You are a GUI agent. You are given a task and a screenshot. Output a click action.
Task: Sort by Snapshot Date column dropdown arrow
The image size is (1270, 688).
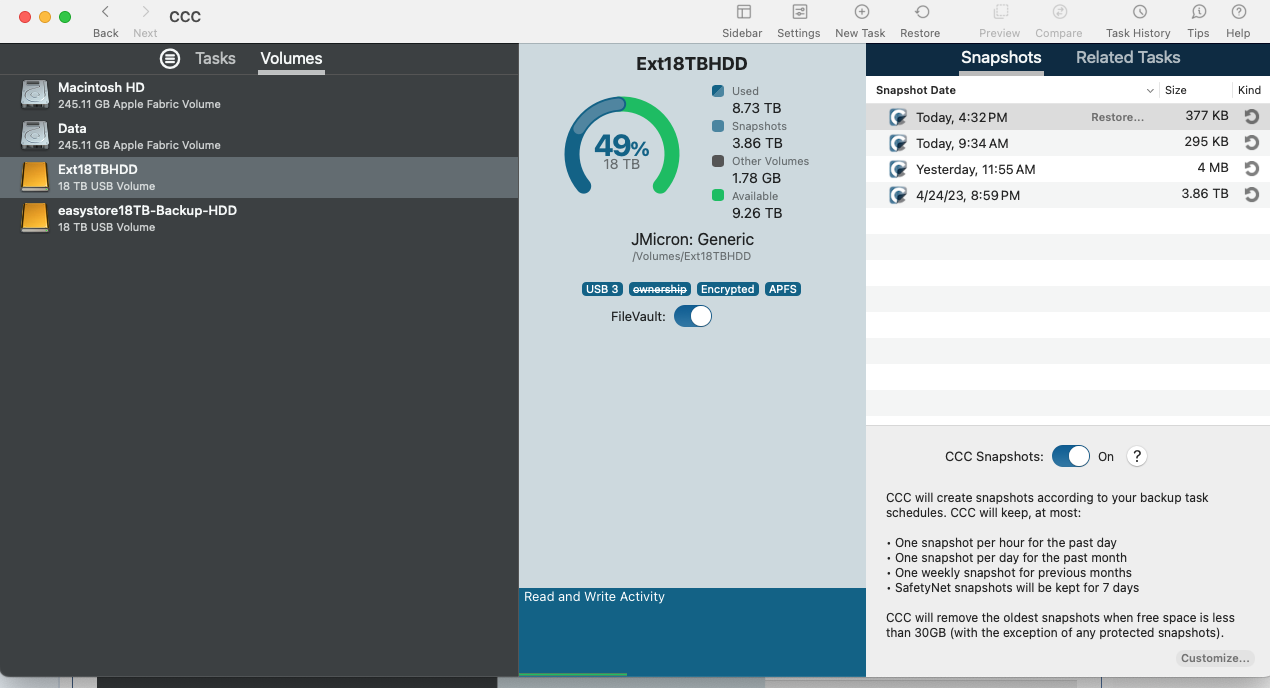(x=1149, y=90)
